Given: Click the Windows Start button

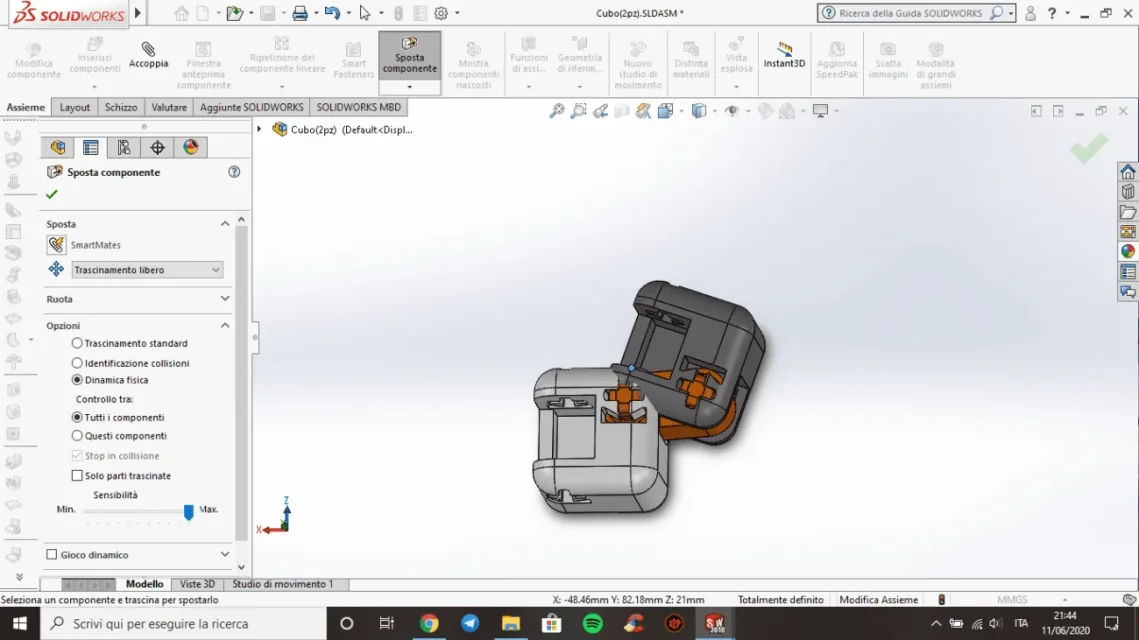Looking at the screenshot, I should click(x=20, y=623).
